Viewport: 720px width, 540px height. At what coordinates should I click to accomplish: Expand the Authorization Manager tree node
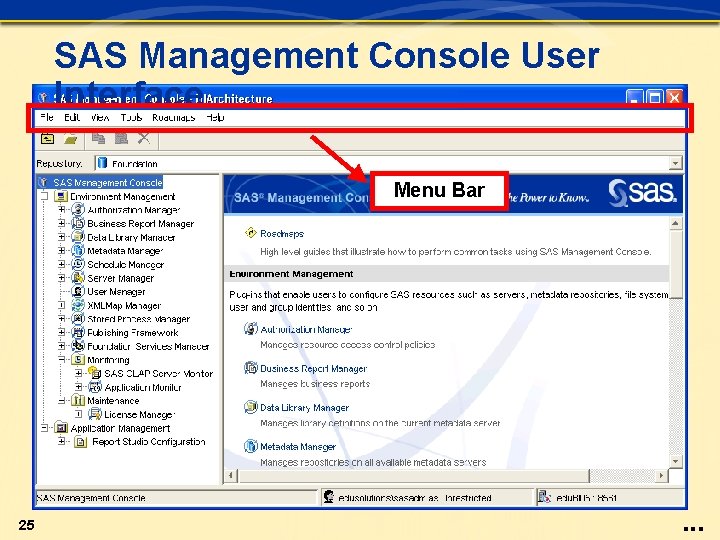click(62, 210)
